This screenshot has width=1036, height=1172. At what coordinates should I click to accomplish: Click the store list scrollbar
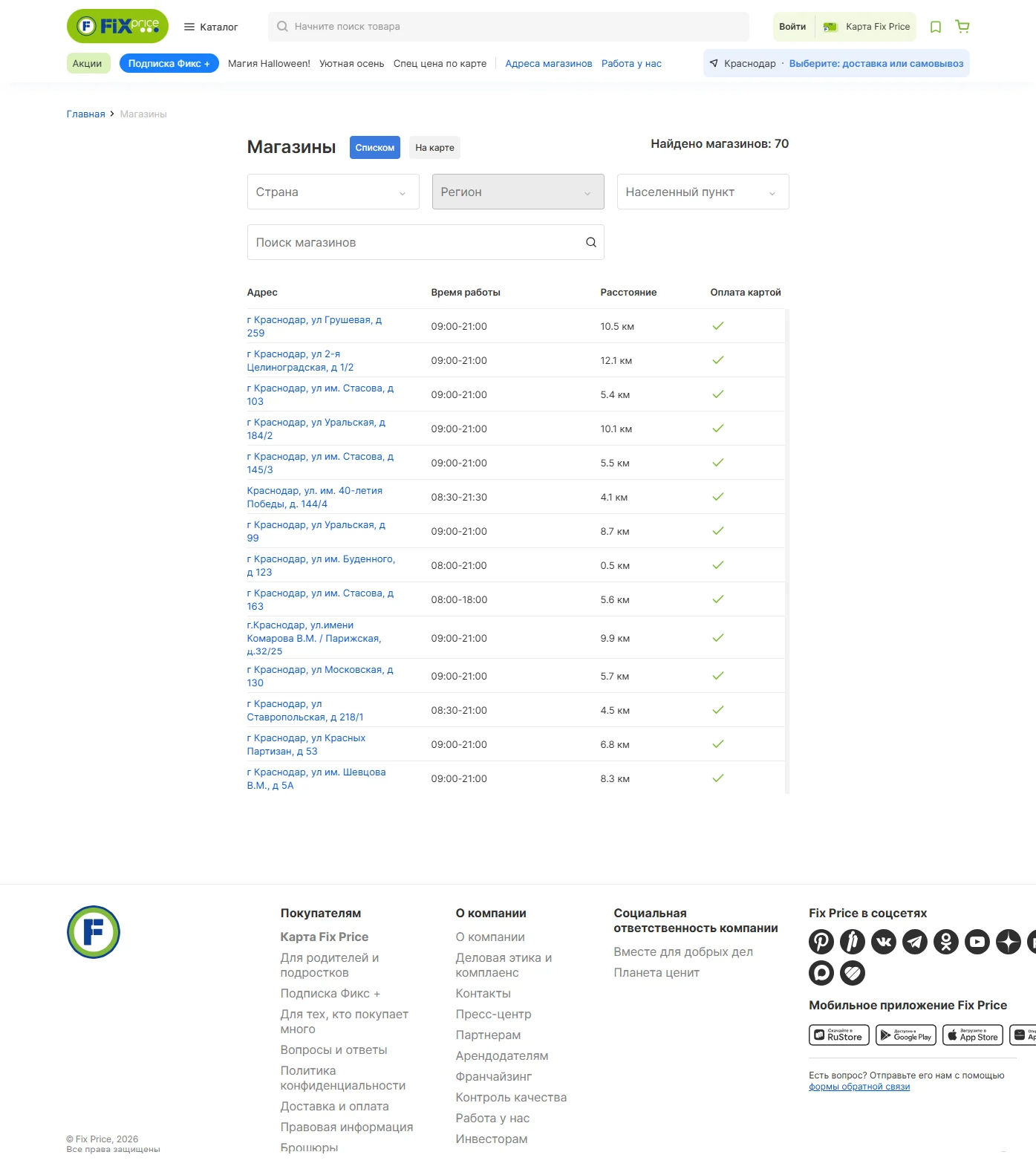coord(787,551)
